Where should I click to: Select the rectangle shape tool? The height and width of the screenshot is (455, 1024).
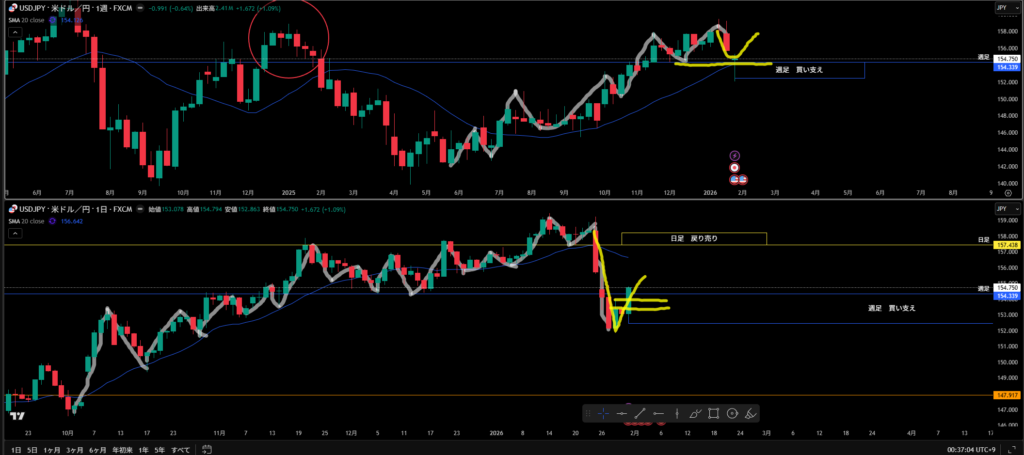pyautogui.click(x=714, y=413)
